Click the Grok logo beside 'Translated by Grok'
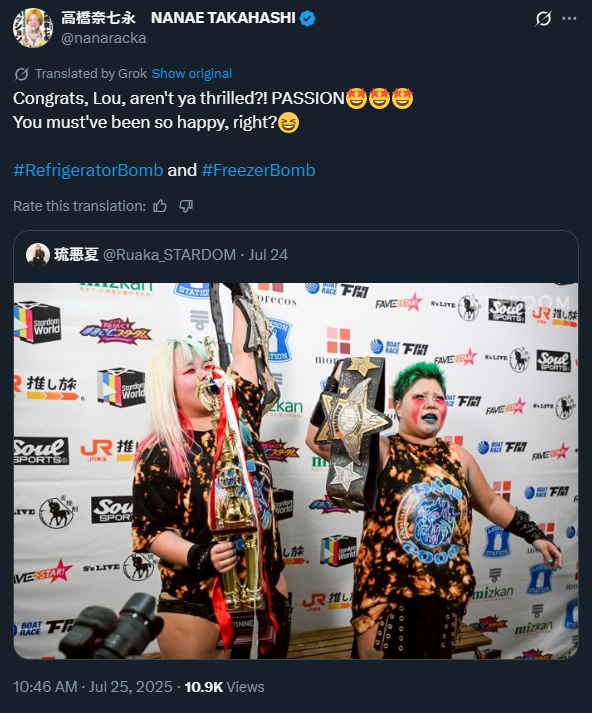The height and width of the screenshot is (713, 592). pos(21,74)
